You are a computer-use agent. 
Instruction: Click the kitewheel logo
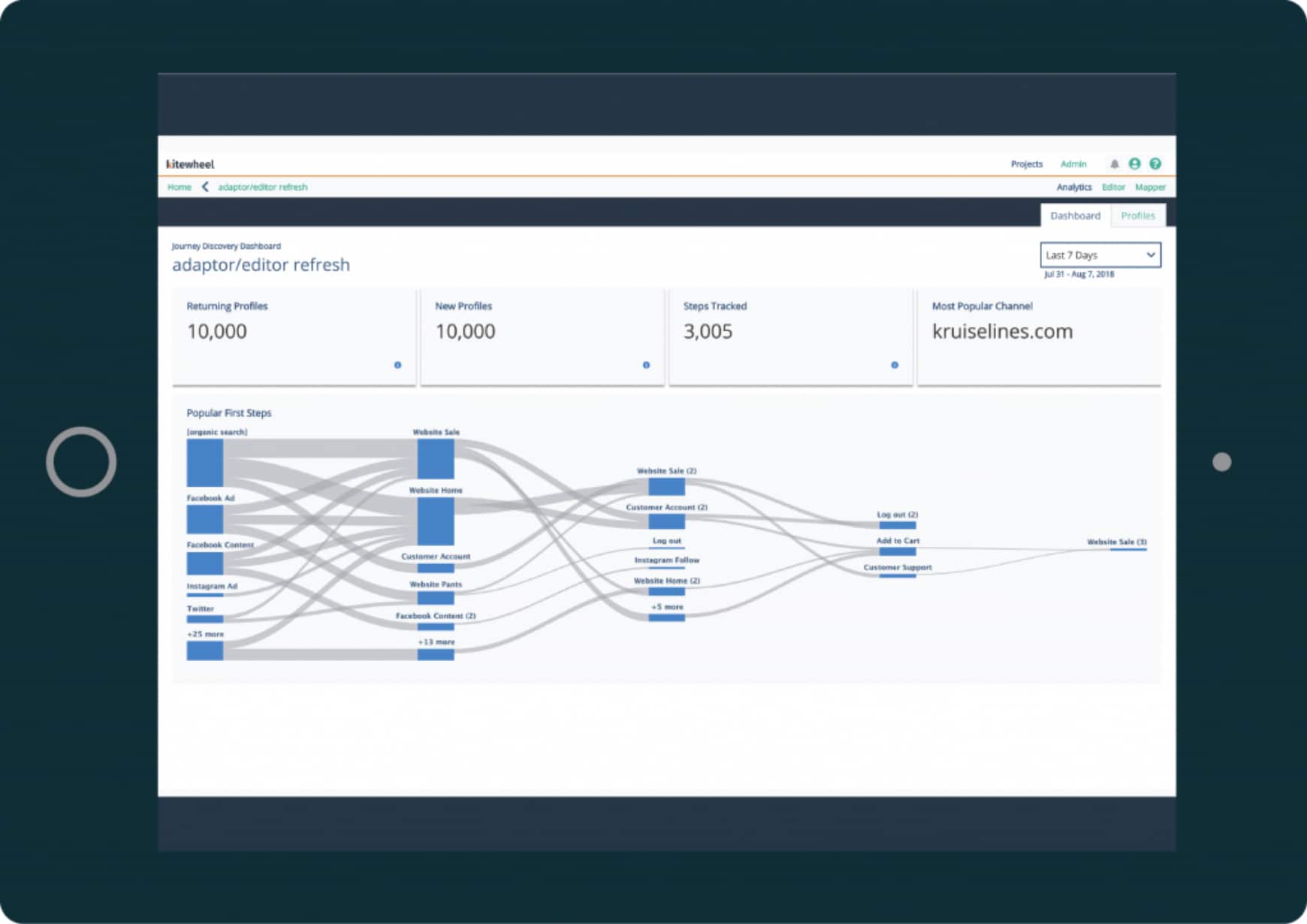click(190, 164)
